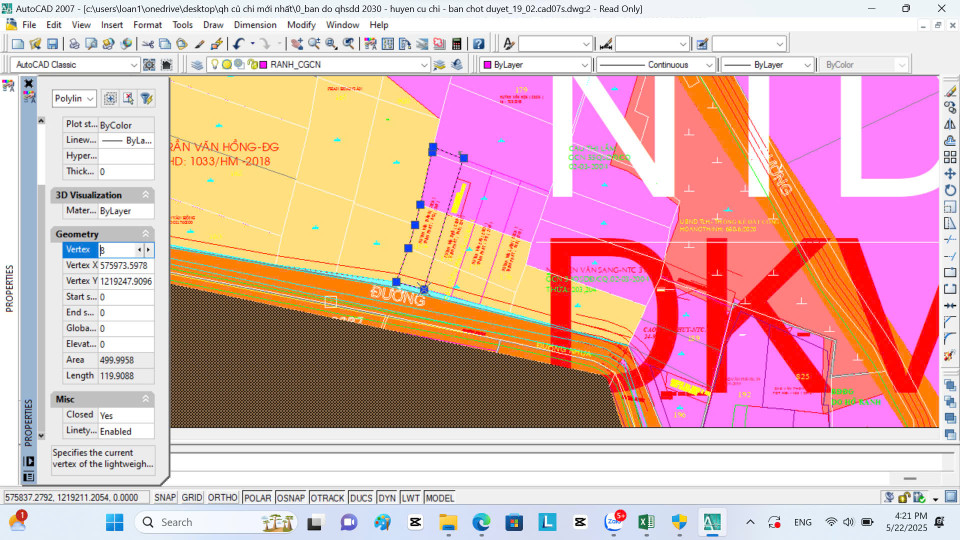Image resolution: width=960 pixels, height=540 pixels.
Task: Select the Rotate tool in Modify toolbar
Action: pos(950,190)
